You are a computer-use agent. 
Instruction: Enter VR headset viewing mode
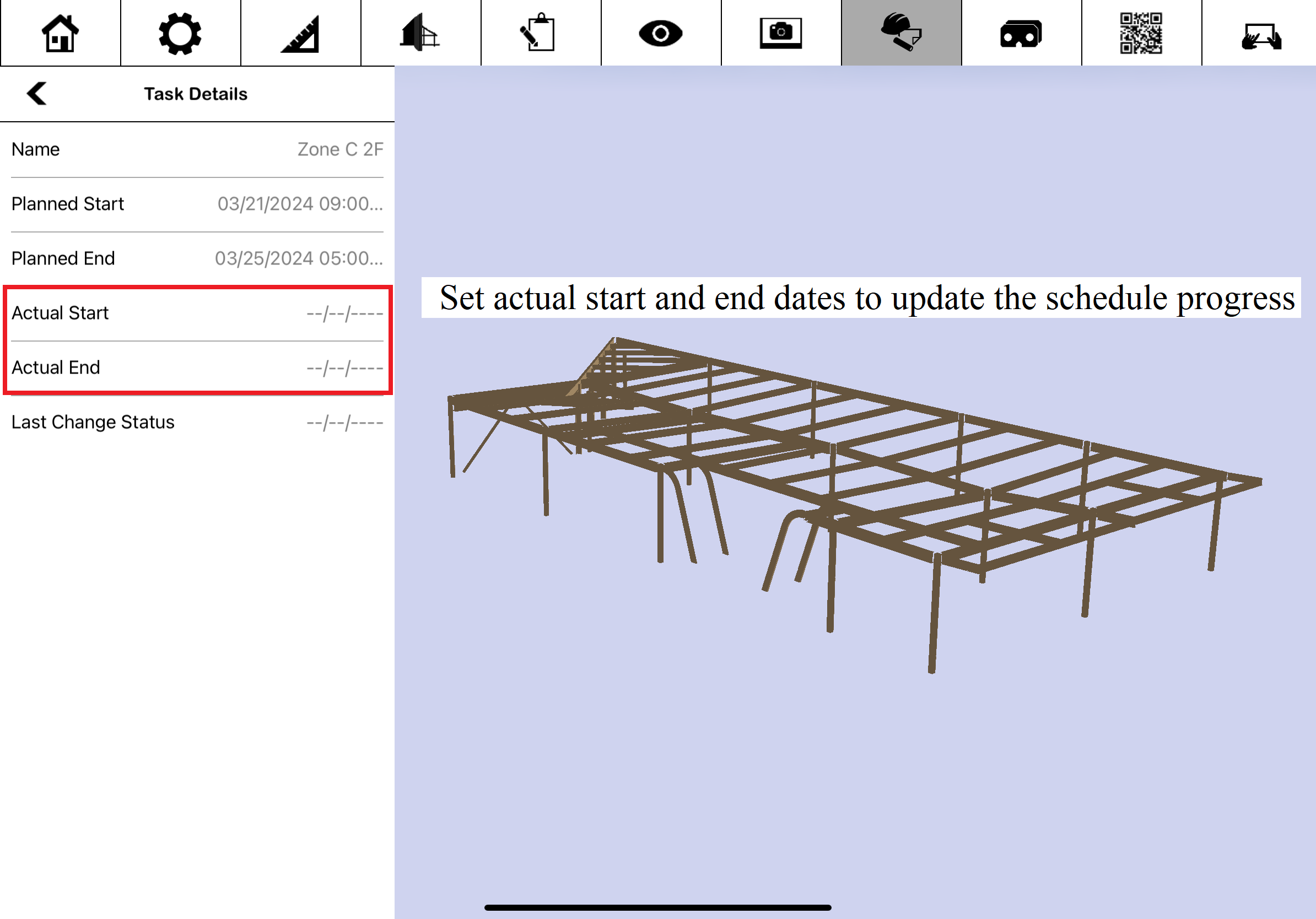pos(1021,34)
